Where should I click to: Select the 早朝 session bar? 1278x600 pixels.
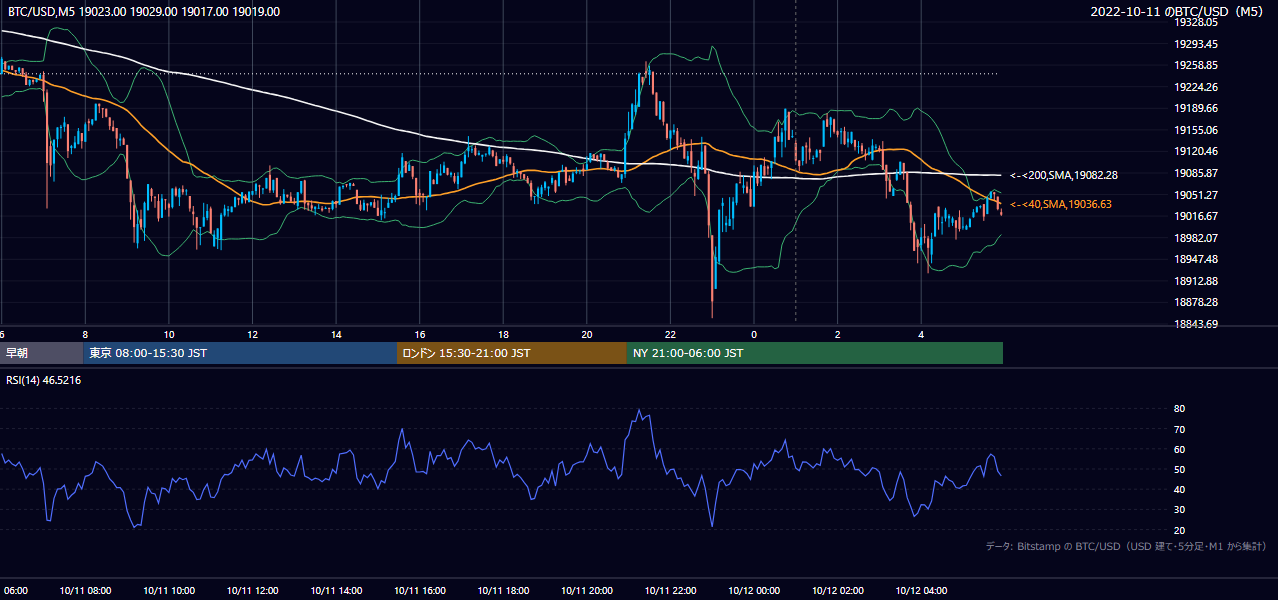[x=42, y=353]
